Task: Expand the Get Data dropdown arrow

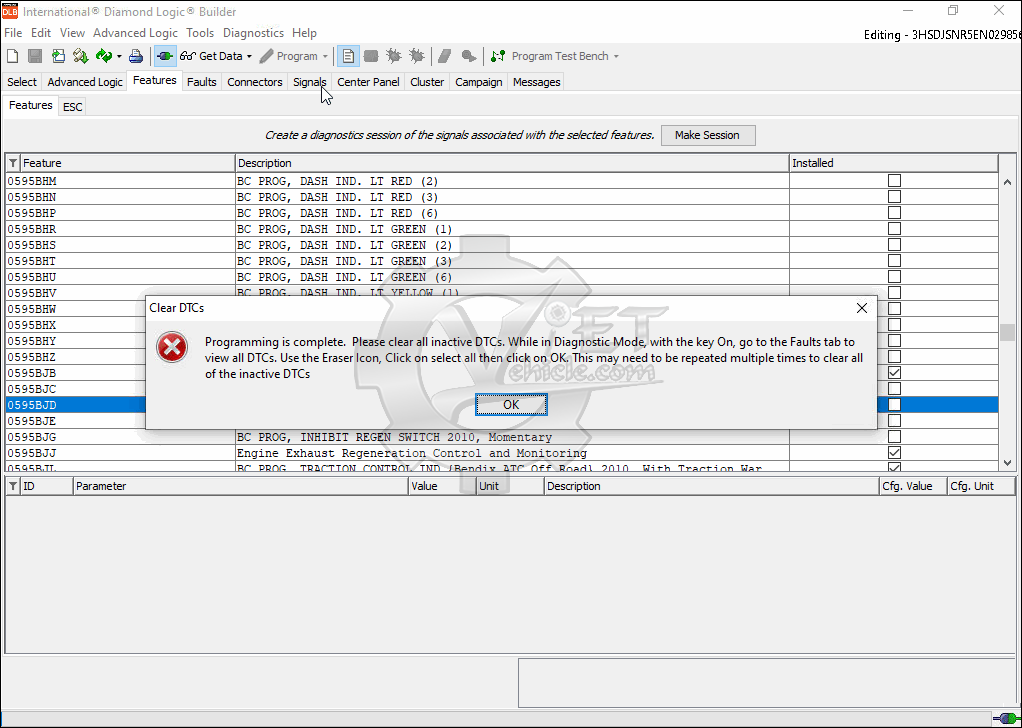Action: [249, 57]
